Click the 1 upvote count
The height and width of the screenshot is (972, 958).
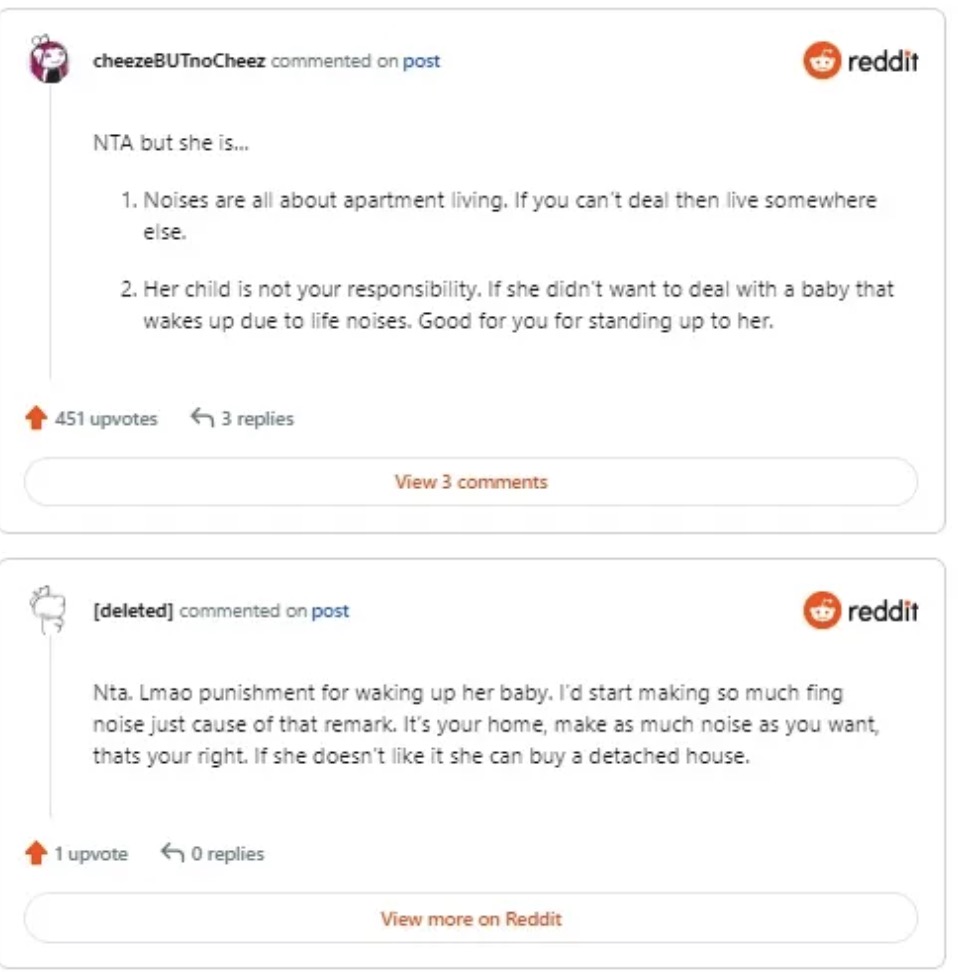click(91, 854)
